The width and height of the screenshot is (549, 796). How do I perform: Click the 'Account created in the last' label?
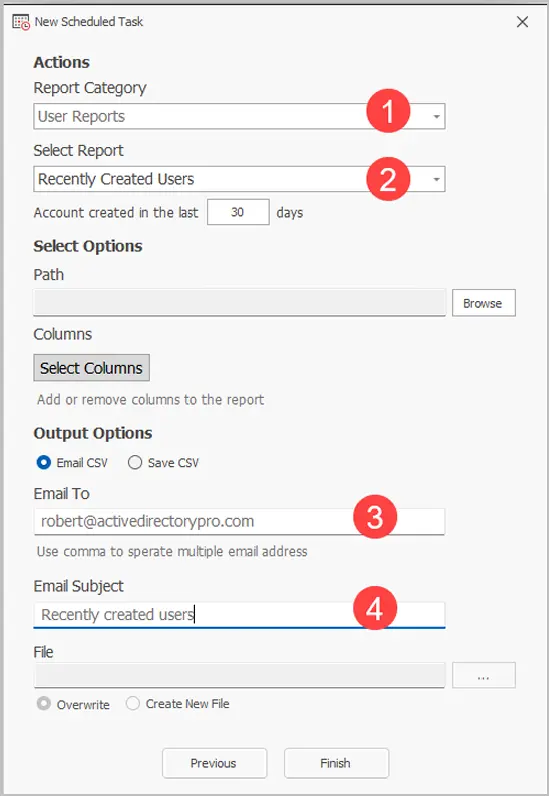coord(116,212)
